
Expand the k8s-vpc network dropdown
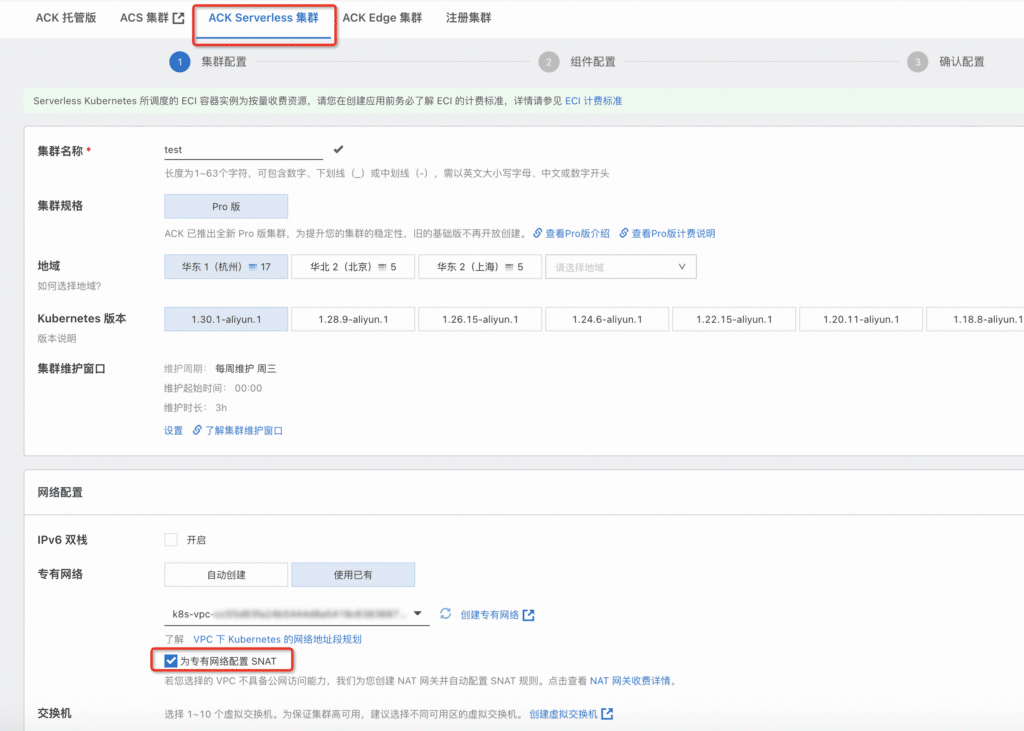296,614
